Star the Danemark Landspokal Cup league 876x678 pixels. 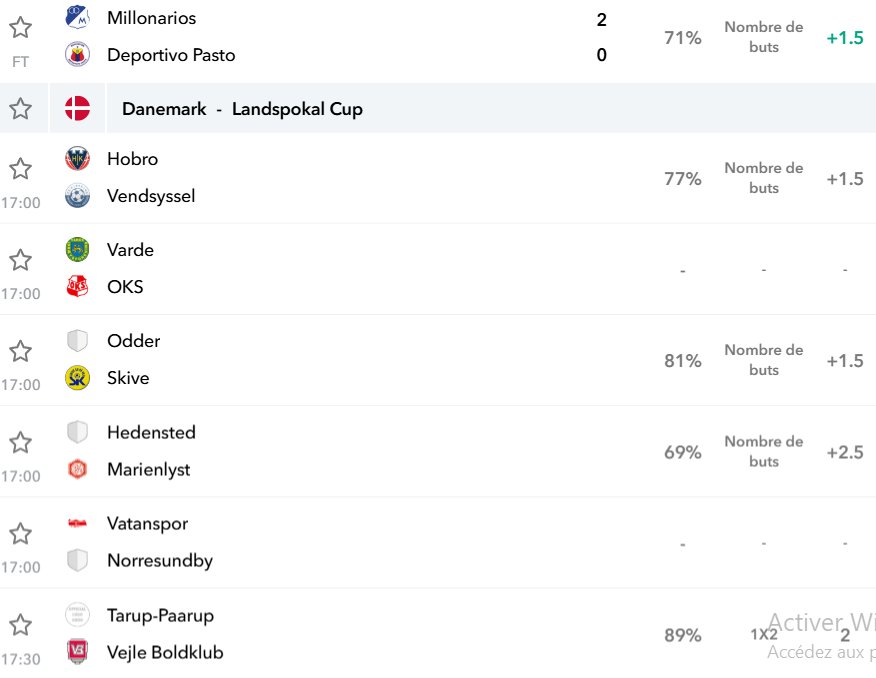[21, 108]
